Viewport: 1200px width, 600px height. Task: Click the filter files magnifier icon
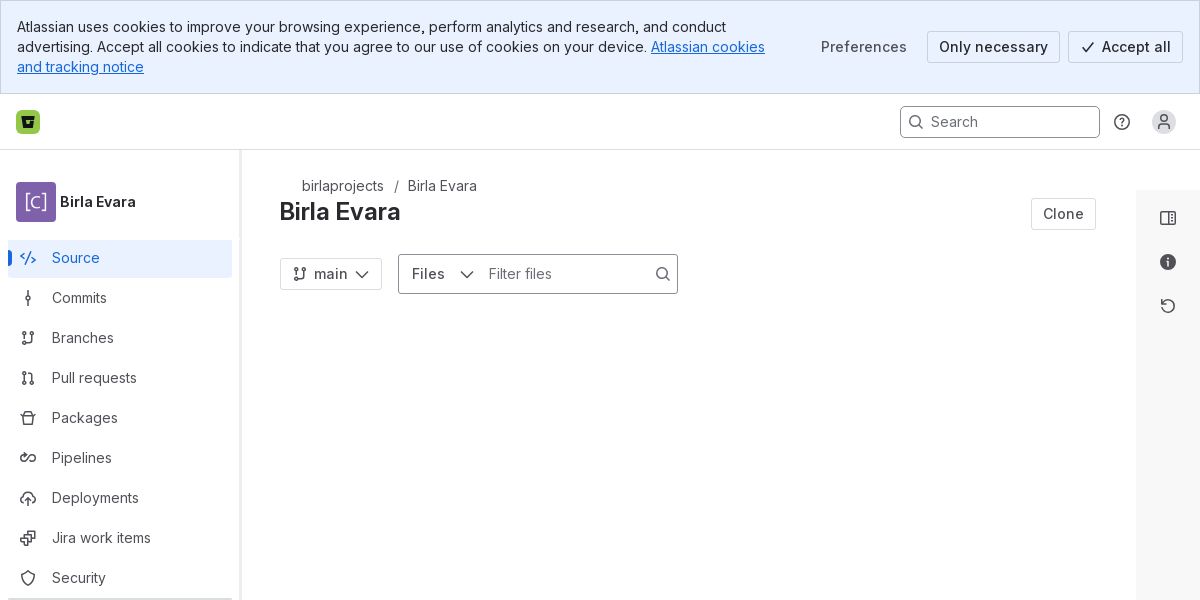(x=662, y=274)
